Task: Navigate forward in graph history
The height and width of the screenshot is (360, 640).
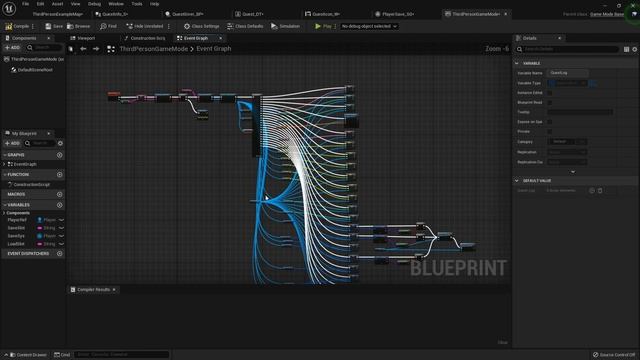Action: [x=96, y=49]
